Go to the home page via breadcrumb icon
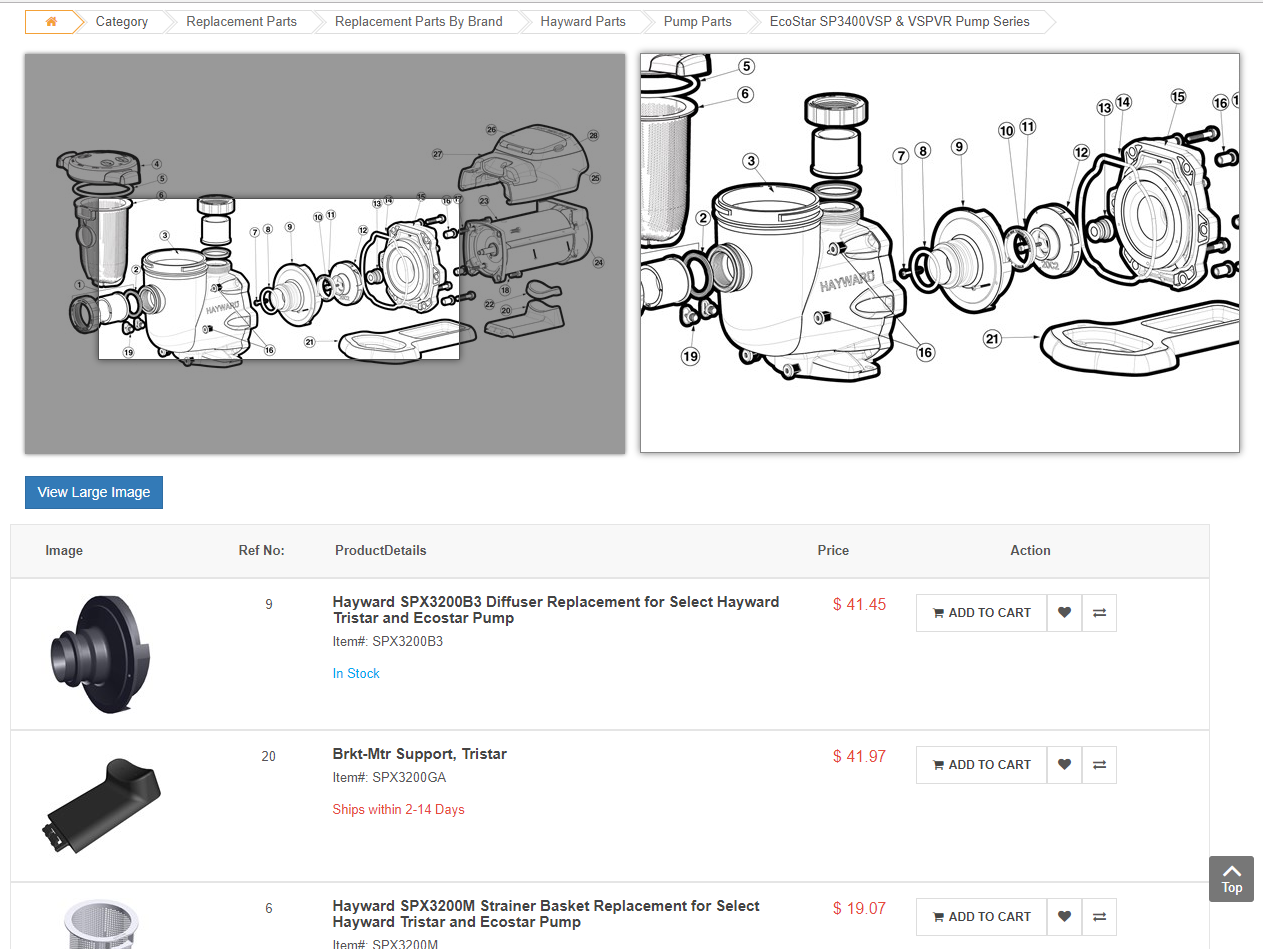Image resolution: width=1263 pixels, height=949 pixels. 51,21
